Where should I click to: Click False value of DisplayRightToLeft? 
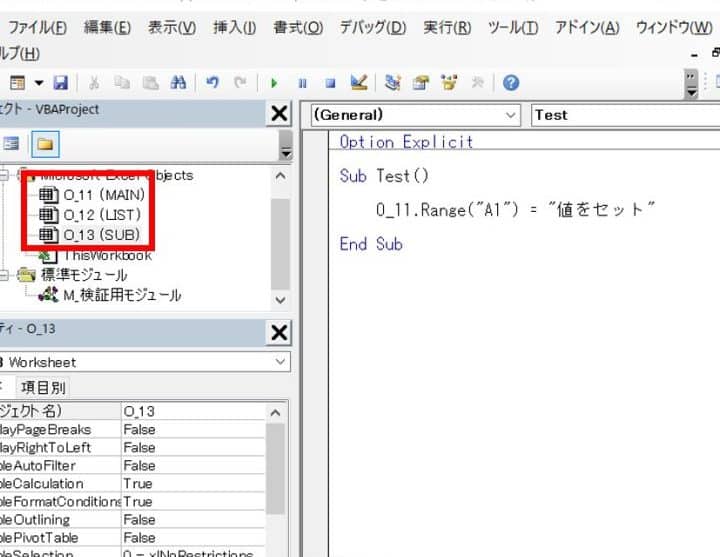pos(193,447)
